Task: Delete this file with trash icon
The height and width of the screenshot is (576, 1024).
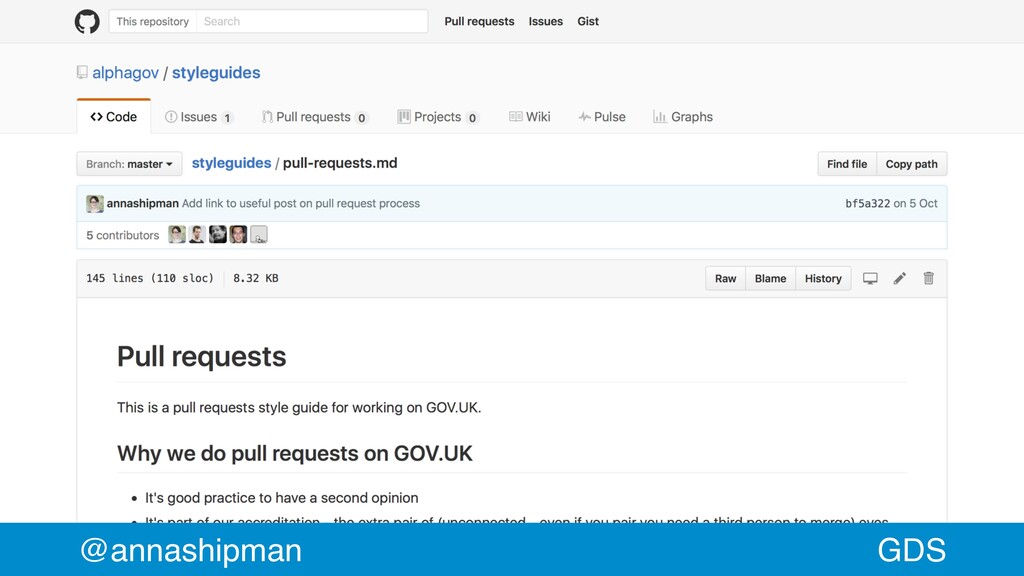Action: pos(928,278)
